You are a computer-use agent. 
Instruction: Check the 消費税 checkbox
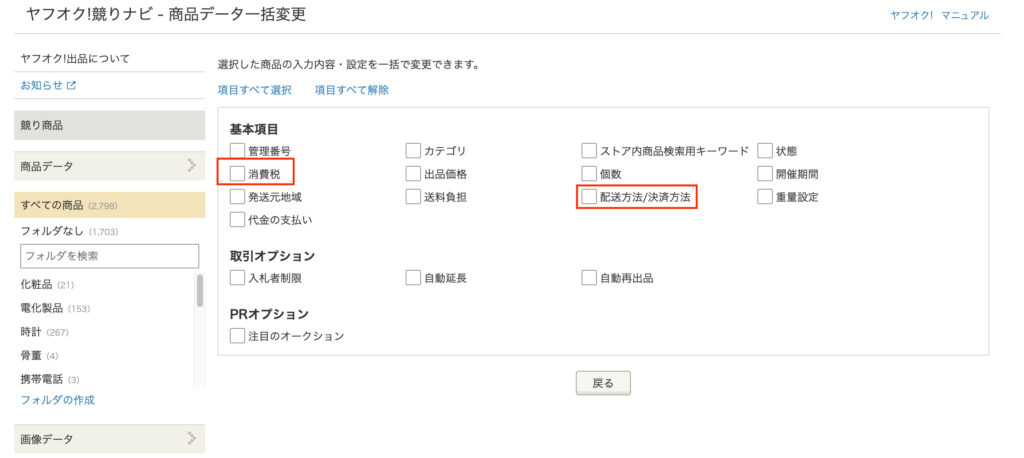[x=237, y=174]
